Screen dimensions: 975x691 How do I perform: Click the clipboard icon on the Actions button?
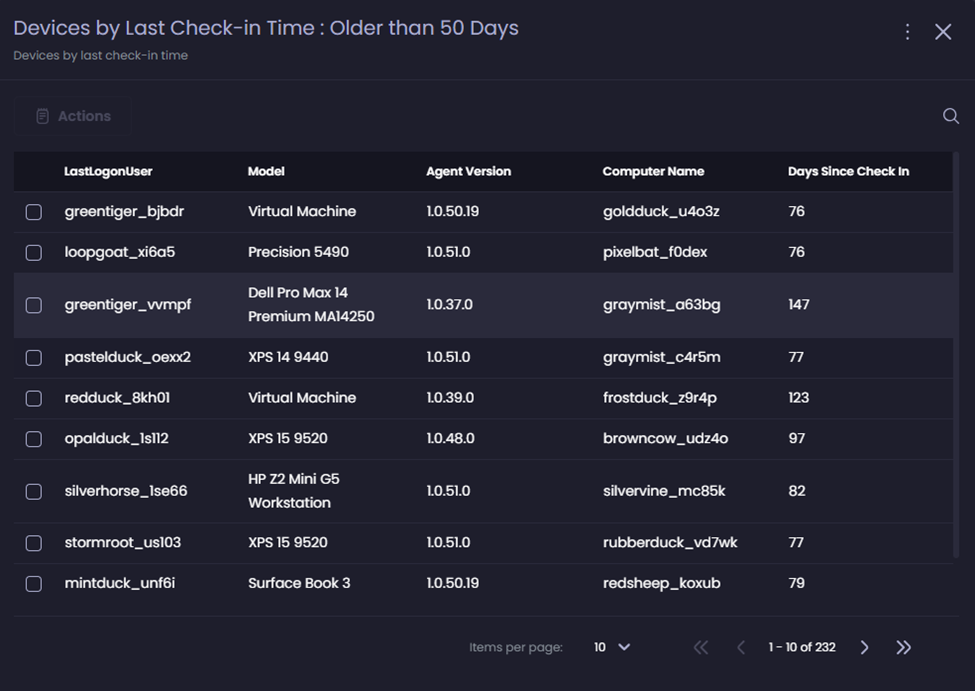42,115
